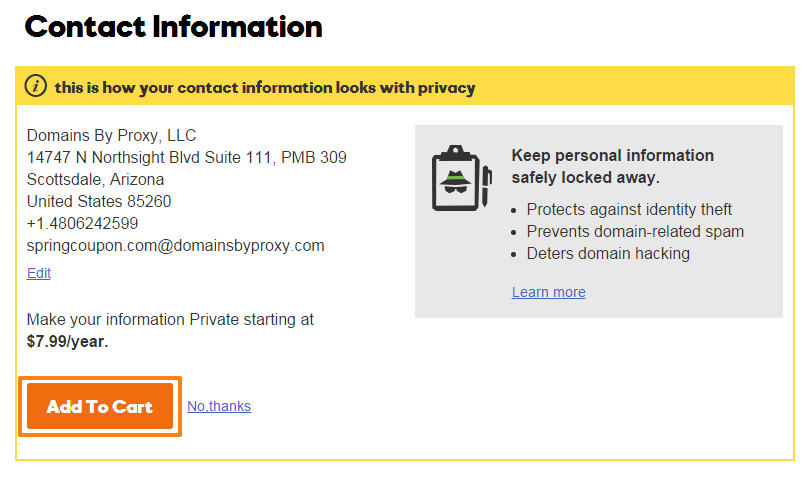Click 'Deters domain hacking' bullet
This screenshot has width=807, height=478.
point(608,253)
